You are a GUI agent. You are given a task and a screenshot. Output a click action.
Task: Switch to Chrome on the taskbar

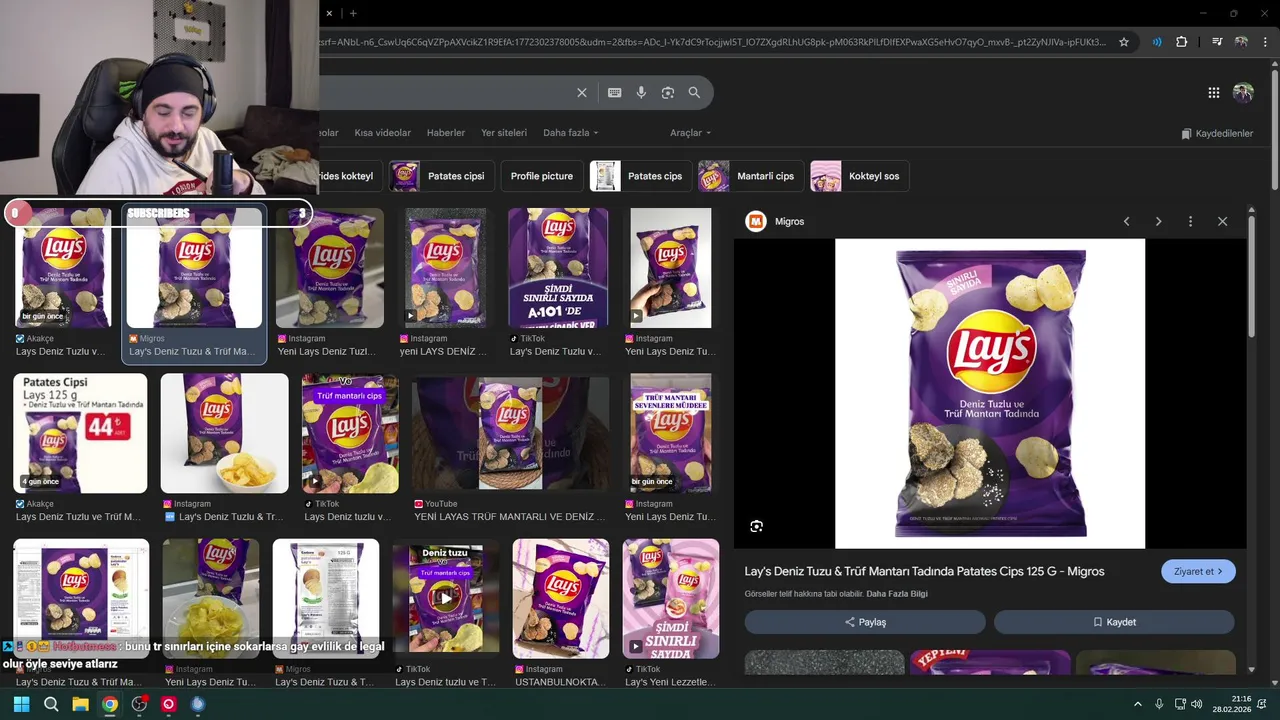[x=110, y=704]
